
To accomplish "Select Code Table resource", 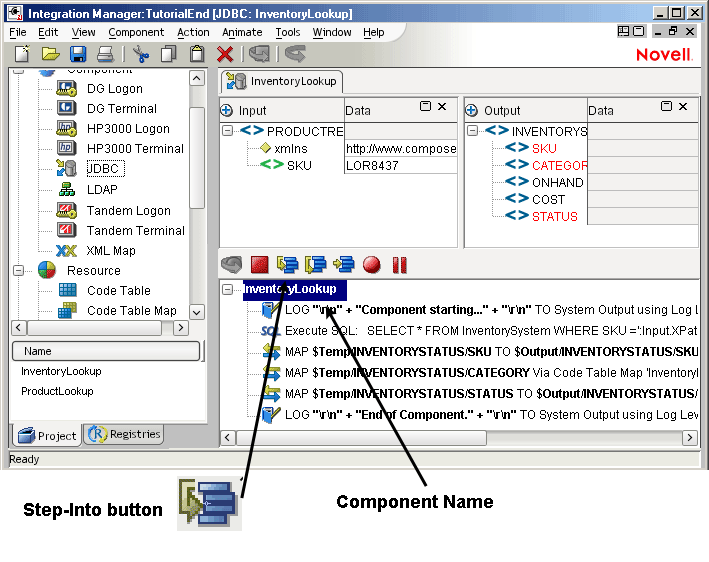I will 118,290.
